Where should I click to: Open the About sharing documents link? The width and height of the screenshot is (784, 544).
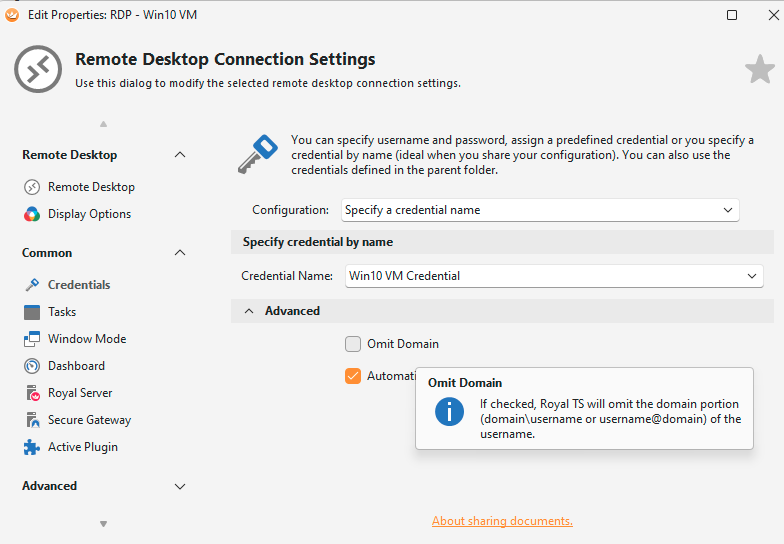coord(502,521)
